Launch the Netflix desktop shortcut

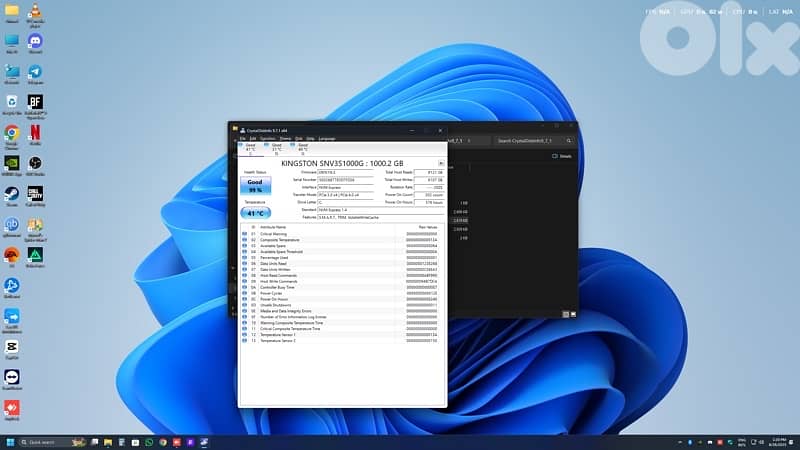(x=35, y=133)
